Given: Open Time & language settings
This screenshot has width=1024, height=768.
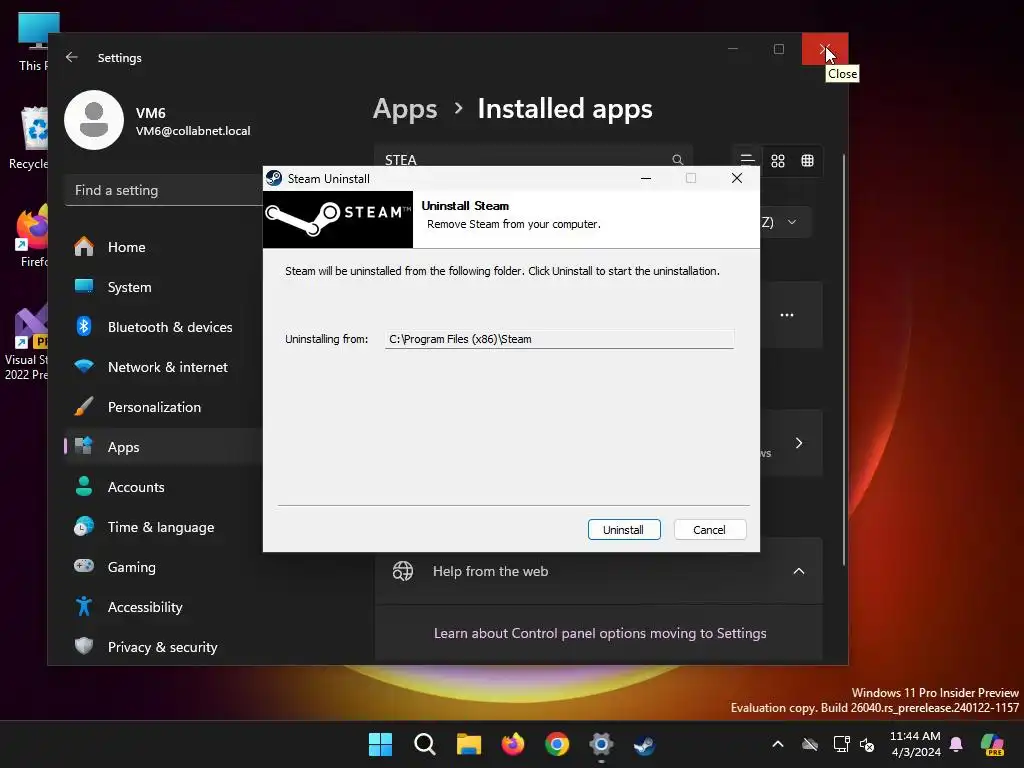Looking at the screenshot, I should 163,527.
